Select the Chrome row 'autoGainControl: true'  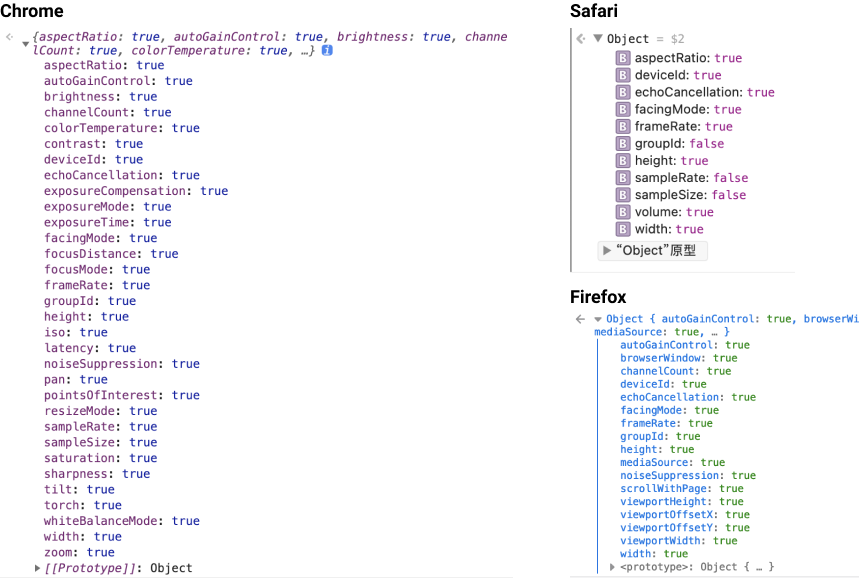point(118,81)
